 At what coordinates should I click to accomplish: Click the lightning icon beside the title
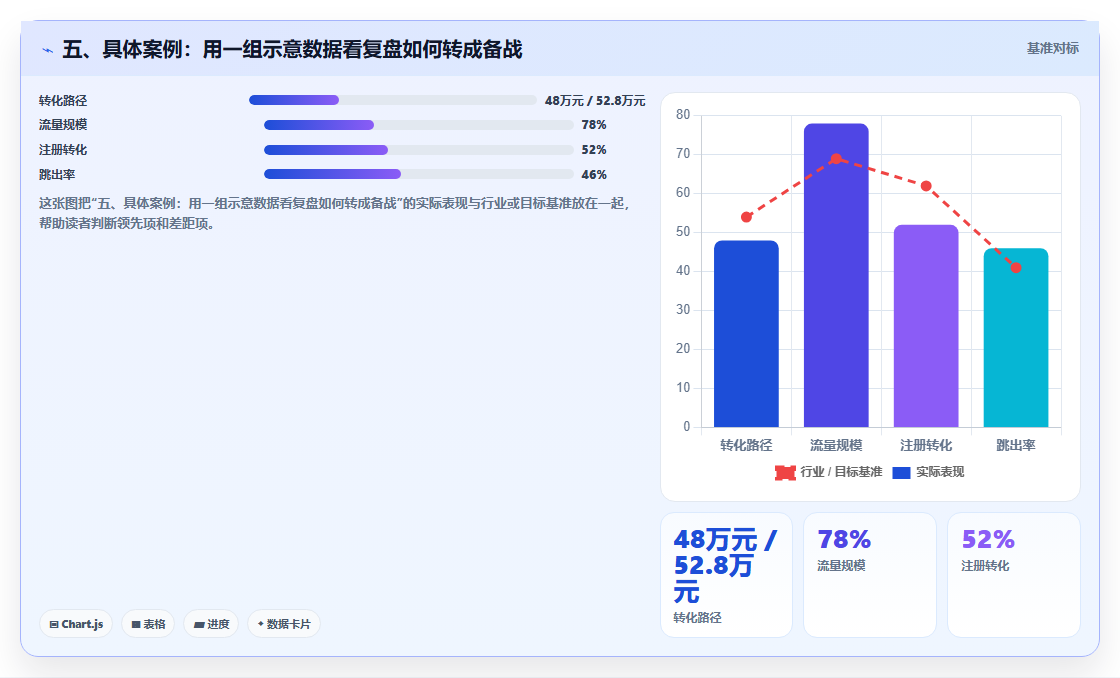pos(47,50)
